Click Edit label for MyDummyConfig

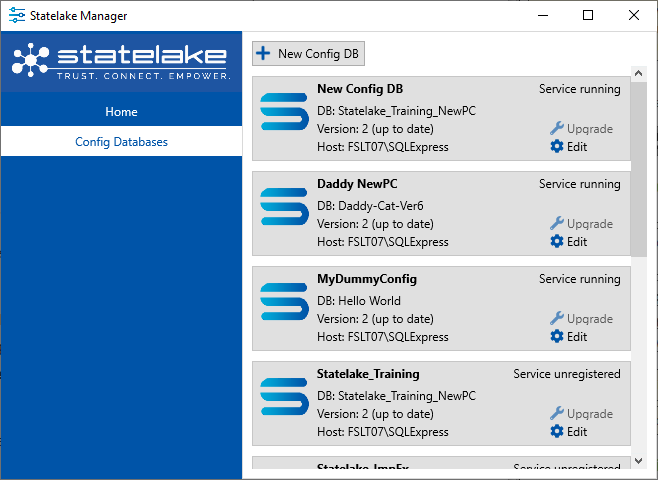click(x=577, y=337)
